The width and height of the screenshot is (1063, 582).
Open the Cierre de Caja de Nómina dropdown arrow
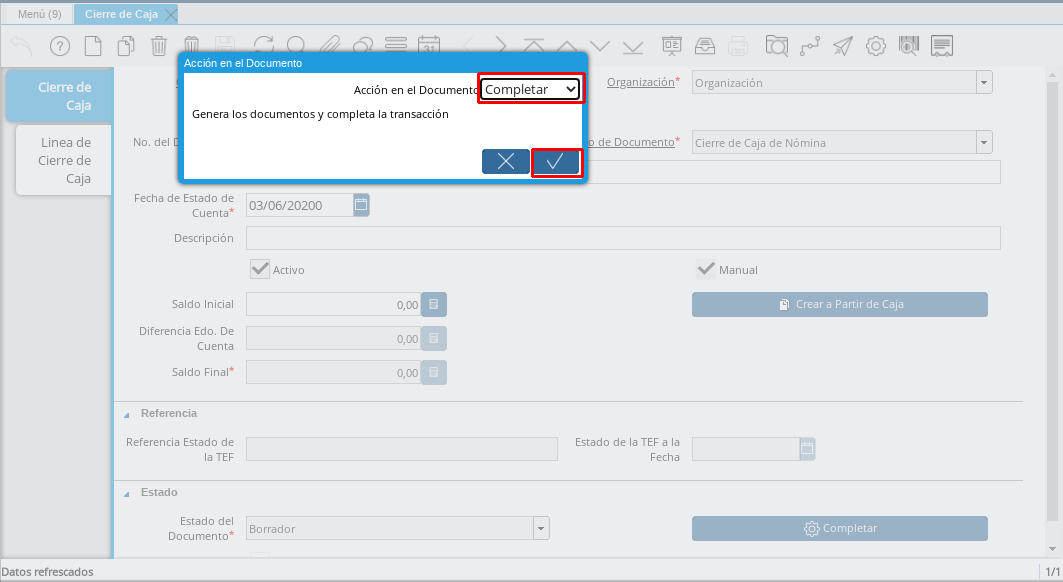click(984, 142)
